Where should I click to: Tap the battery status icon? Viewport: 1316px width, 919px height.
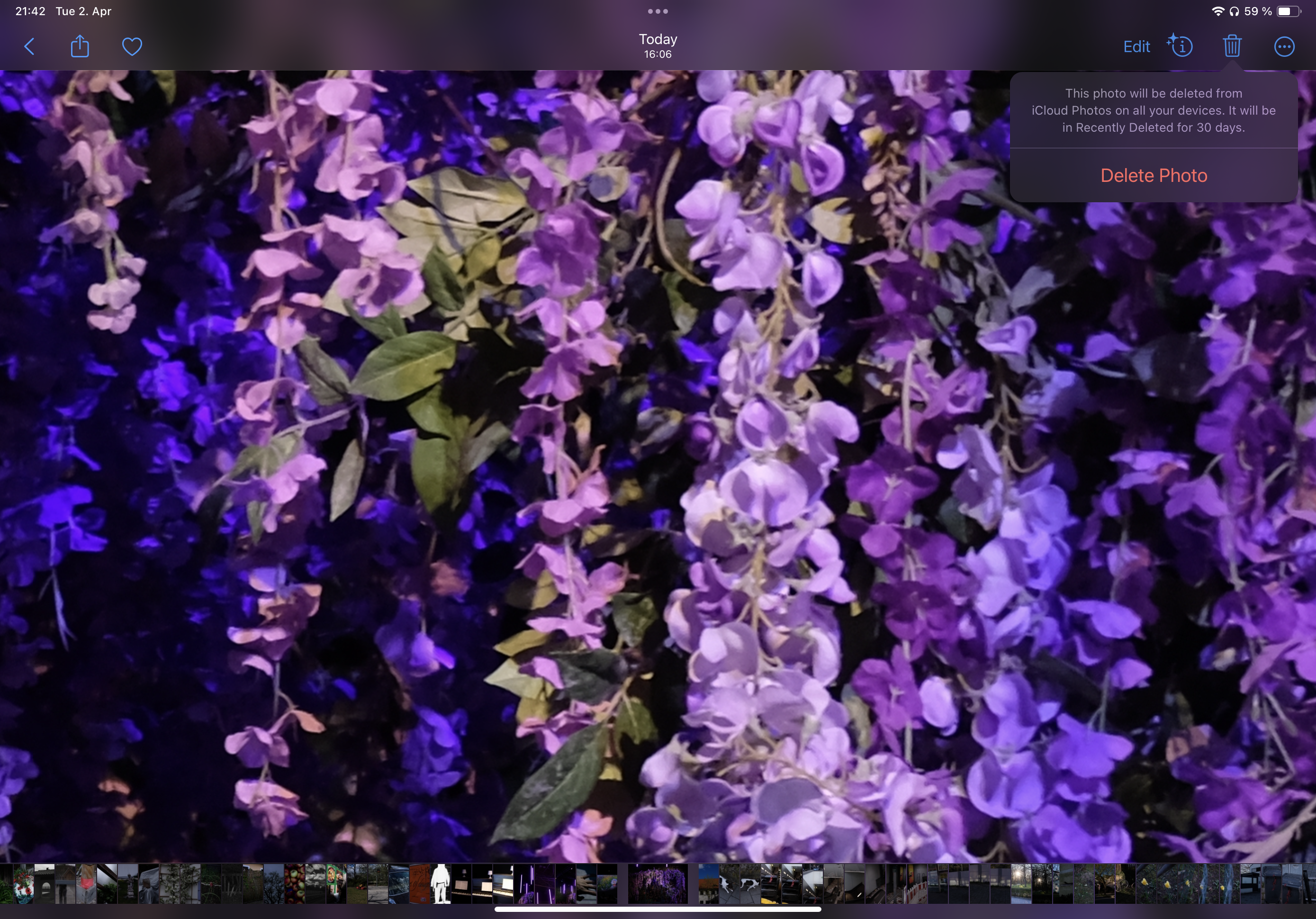1289,11
